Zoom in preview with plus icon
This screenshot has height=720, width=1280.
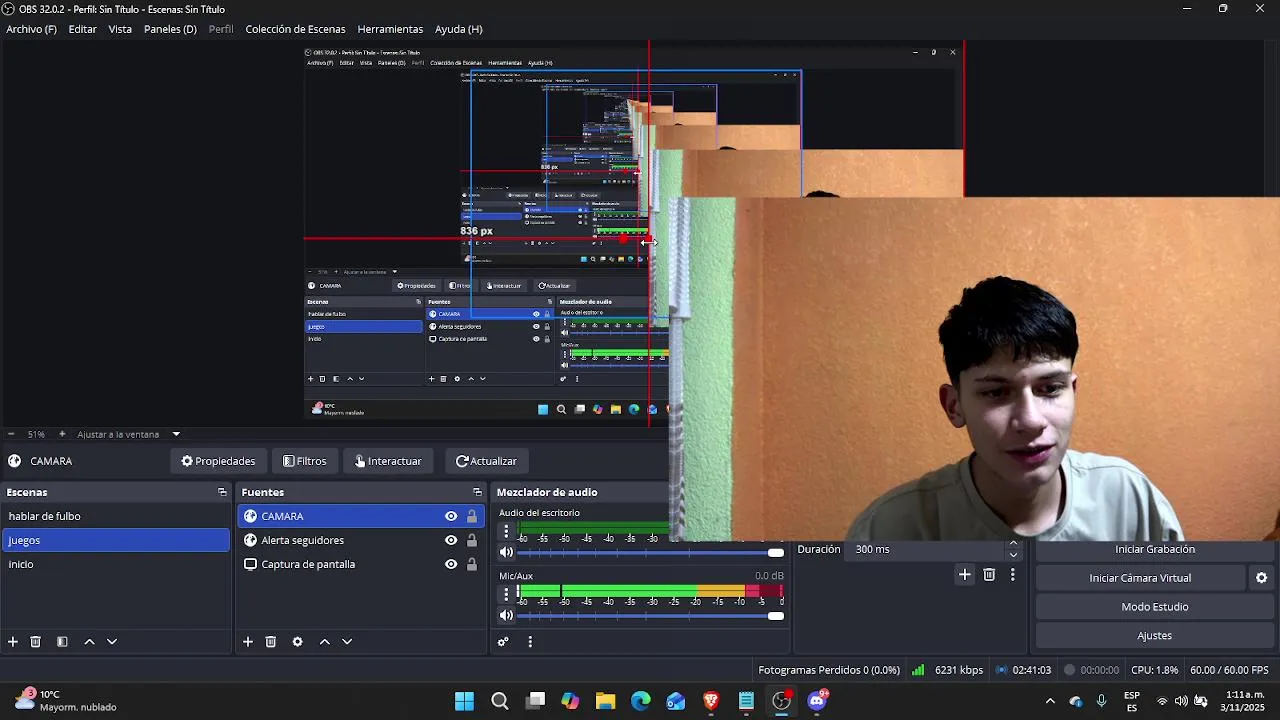tap(62, 434)
